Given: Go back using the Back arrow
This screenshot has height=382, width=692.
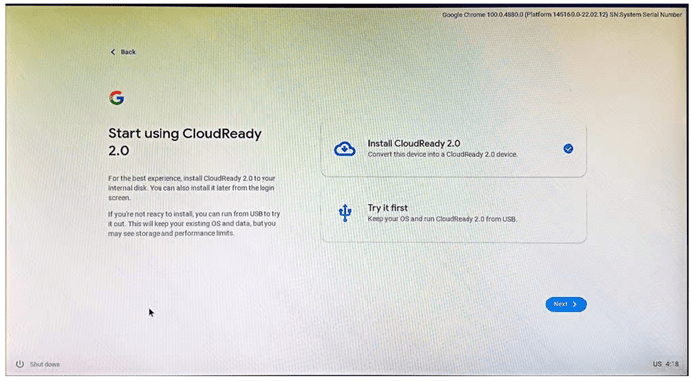Looking at the screenshot, I should 113,52.
